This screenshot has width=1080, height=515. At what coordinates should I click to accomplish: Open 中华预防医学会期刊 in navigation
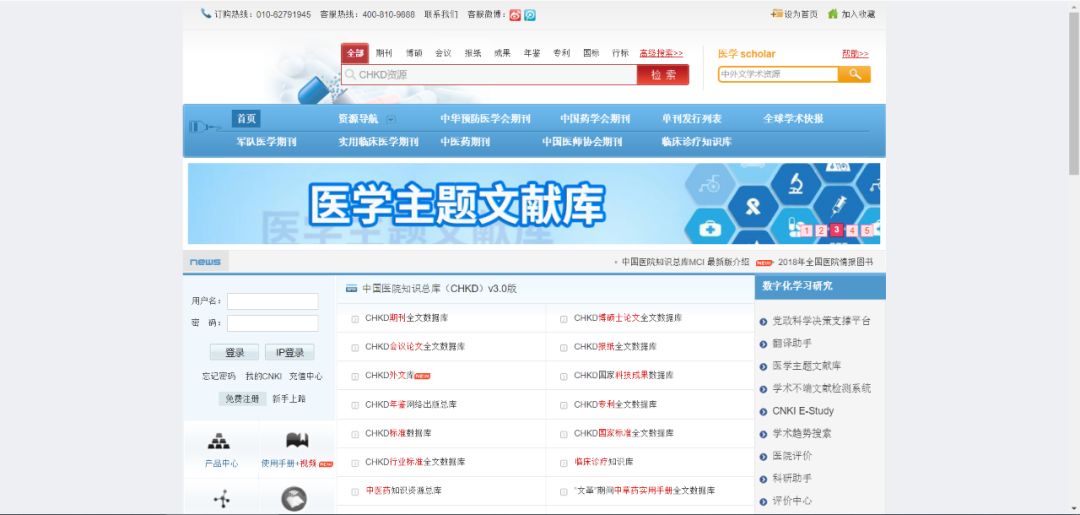[x=486, y=118]
